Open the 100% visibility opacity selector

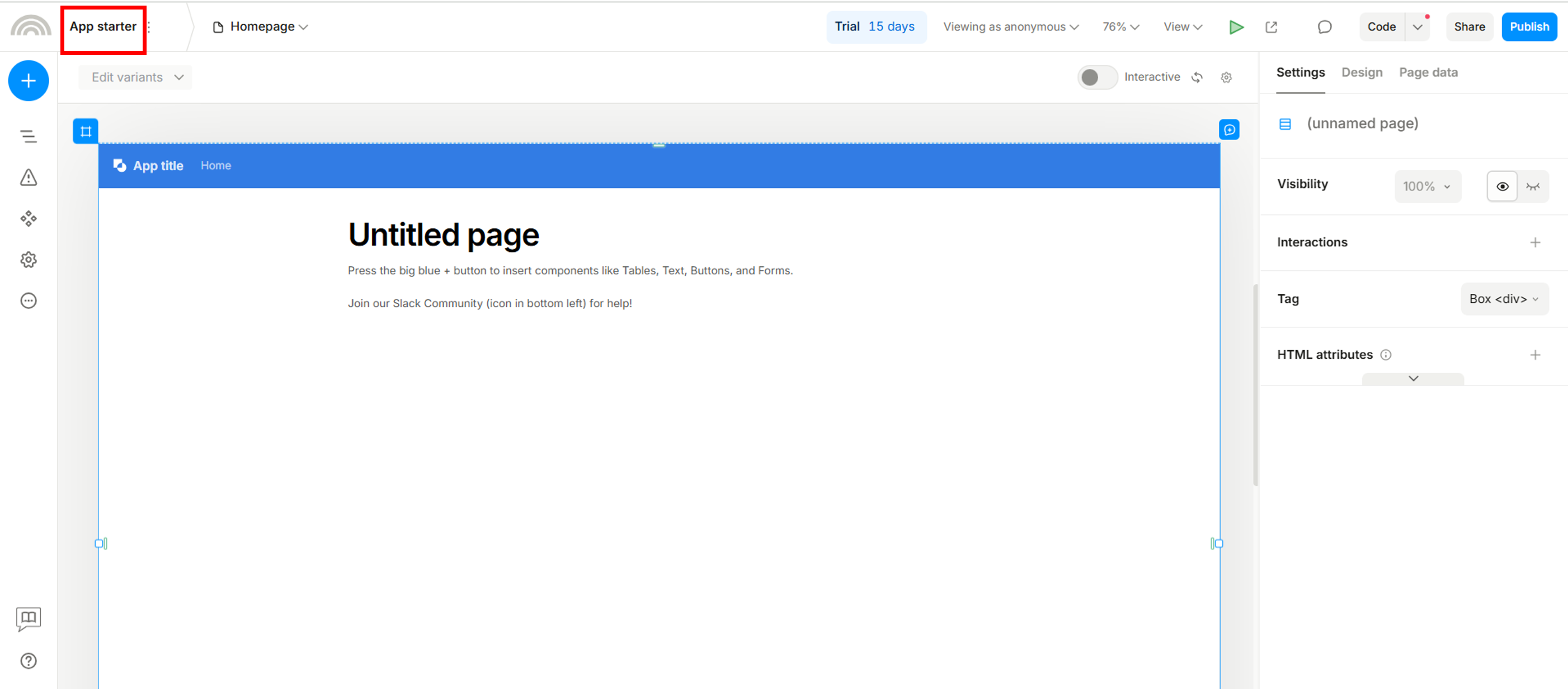(x=1427, y=186)
